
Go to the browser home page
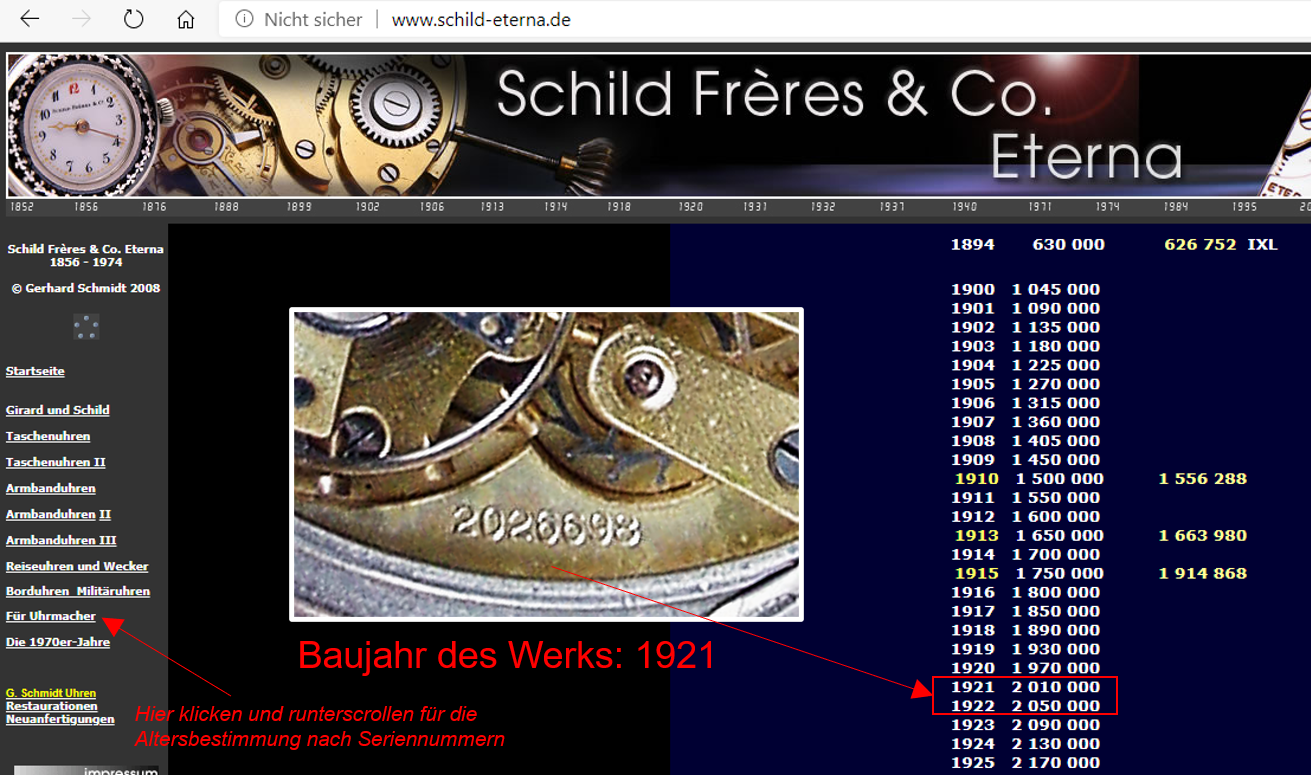coord(185,20)
